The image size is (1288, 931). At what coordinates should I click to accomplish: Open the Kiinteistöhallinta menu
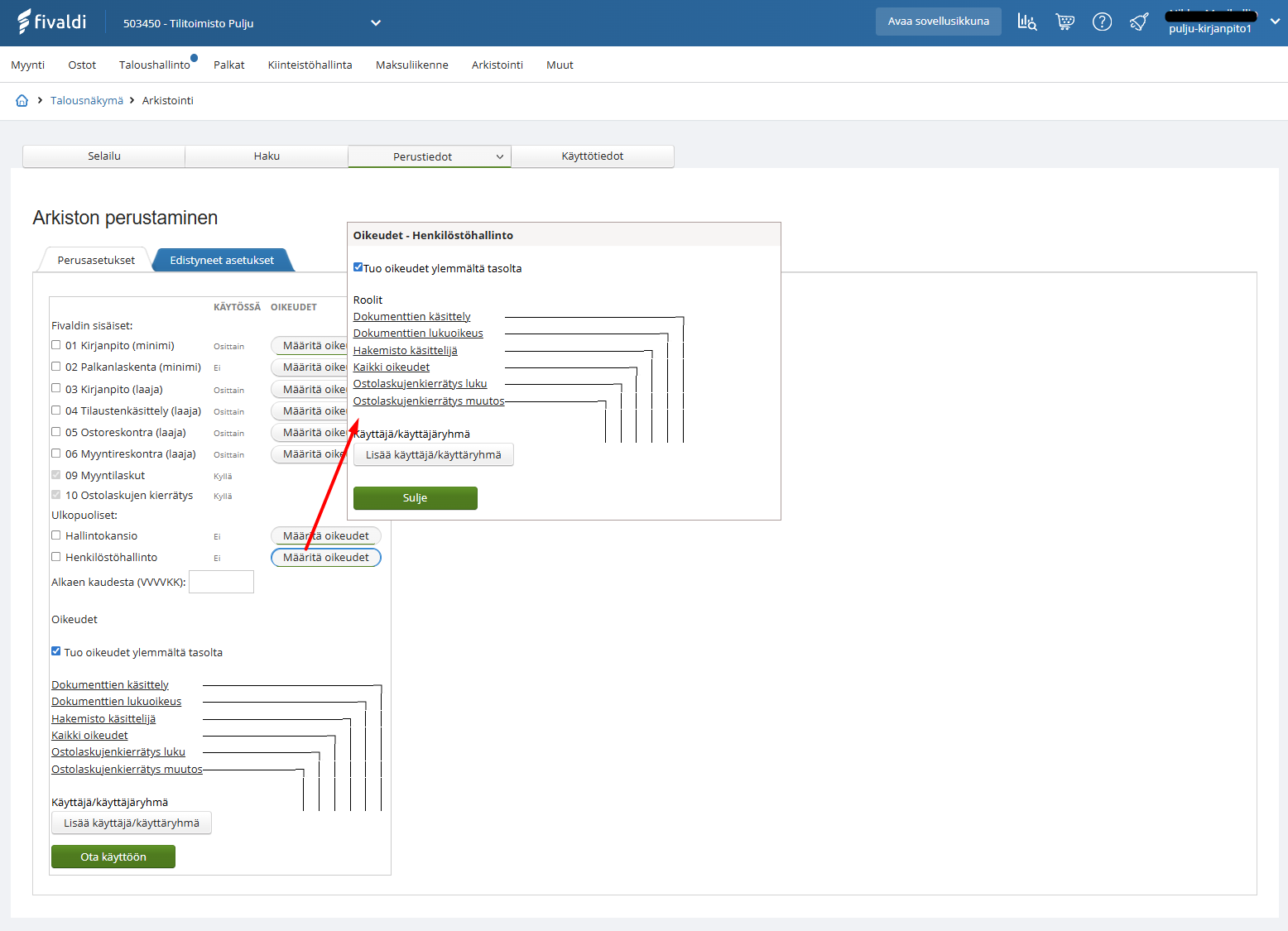(310, 65)
